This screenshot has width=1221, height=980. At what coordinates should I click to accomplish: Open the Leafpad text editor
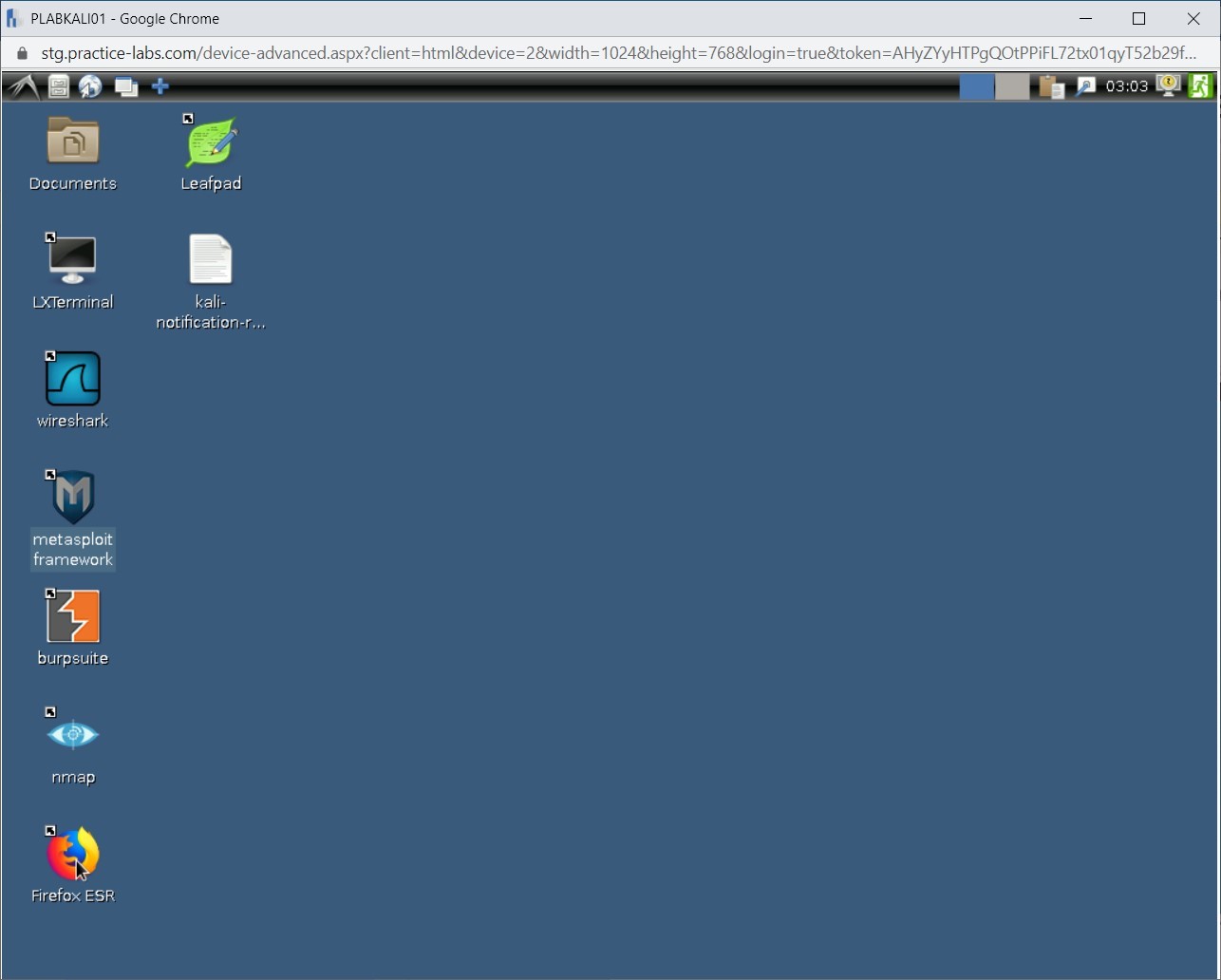tap(210, 142)
